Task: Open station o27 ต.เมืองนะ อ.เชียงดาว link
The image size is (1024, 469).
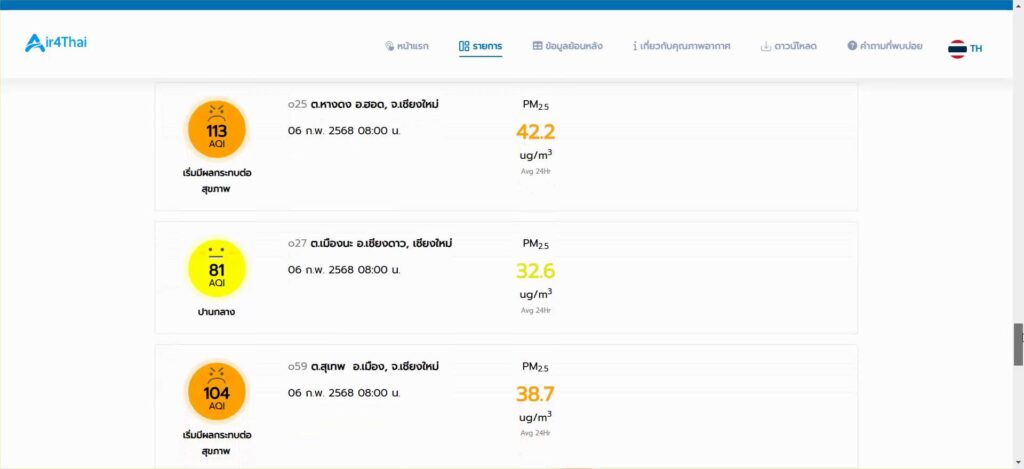Action: click(370, 244)
